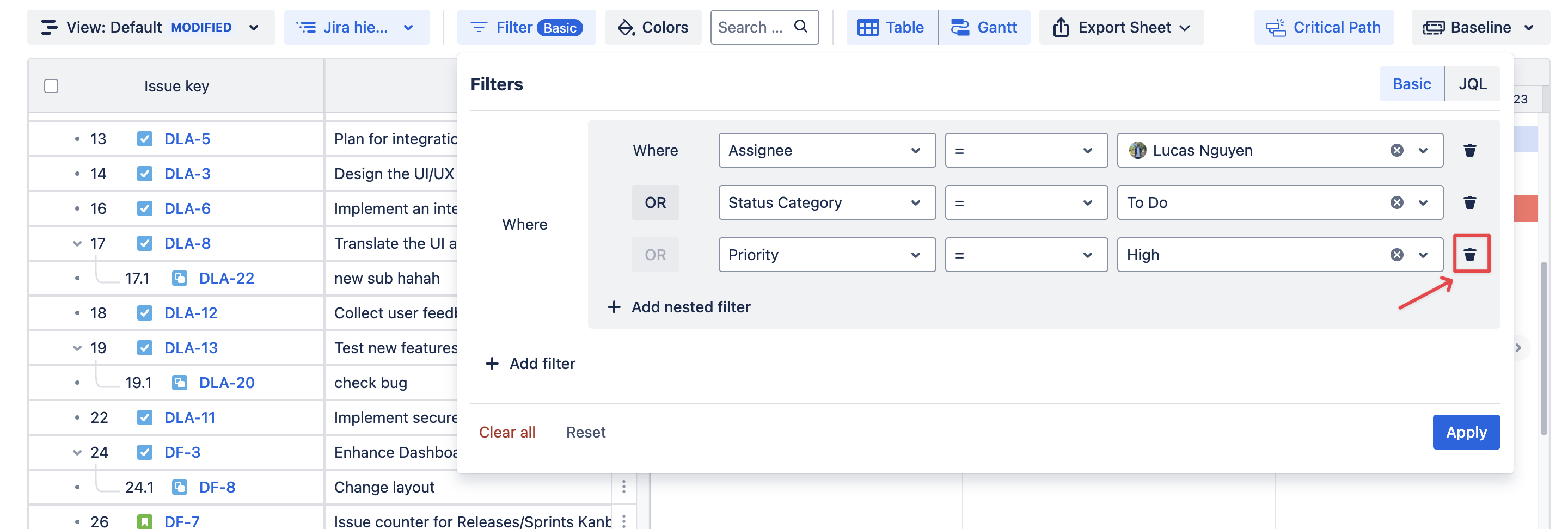Screen dimensions: 1568x529
Task: Open the Colors palette tool
Action: [653, 27]
